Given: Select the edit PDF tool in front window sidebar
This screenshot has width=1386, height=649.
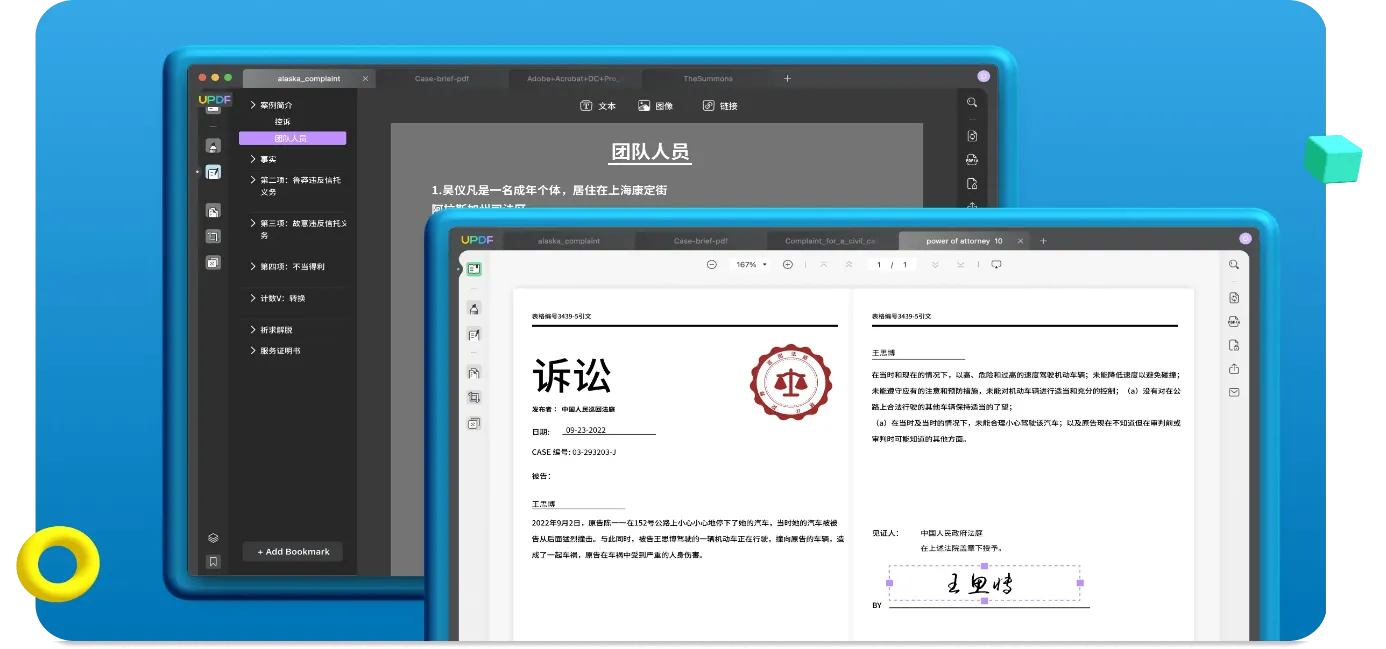Looking at the screenshot, I should tap(474, 334).
